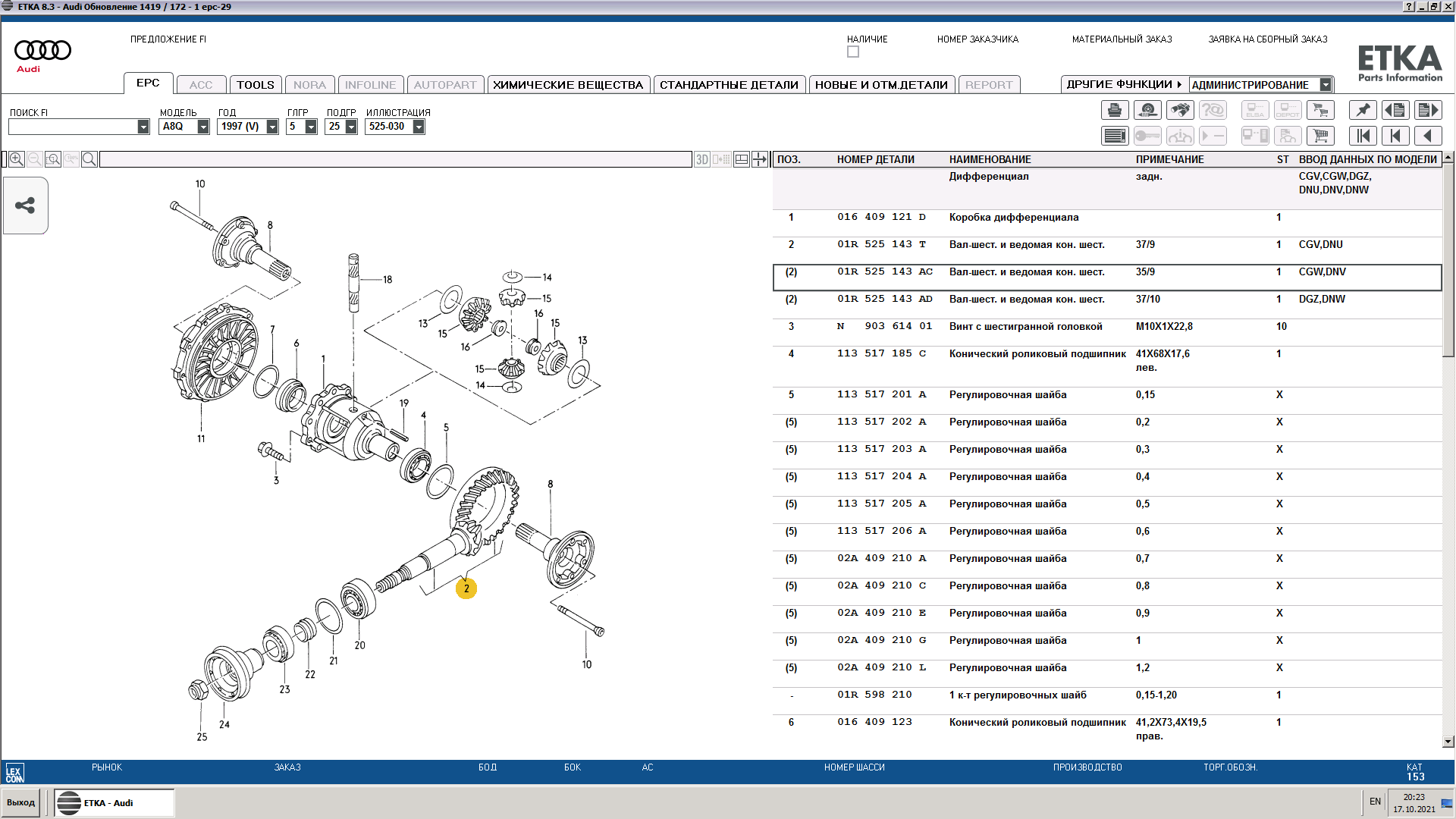
Task: Click the parts list view icon
Action: (1114, 136)
